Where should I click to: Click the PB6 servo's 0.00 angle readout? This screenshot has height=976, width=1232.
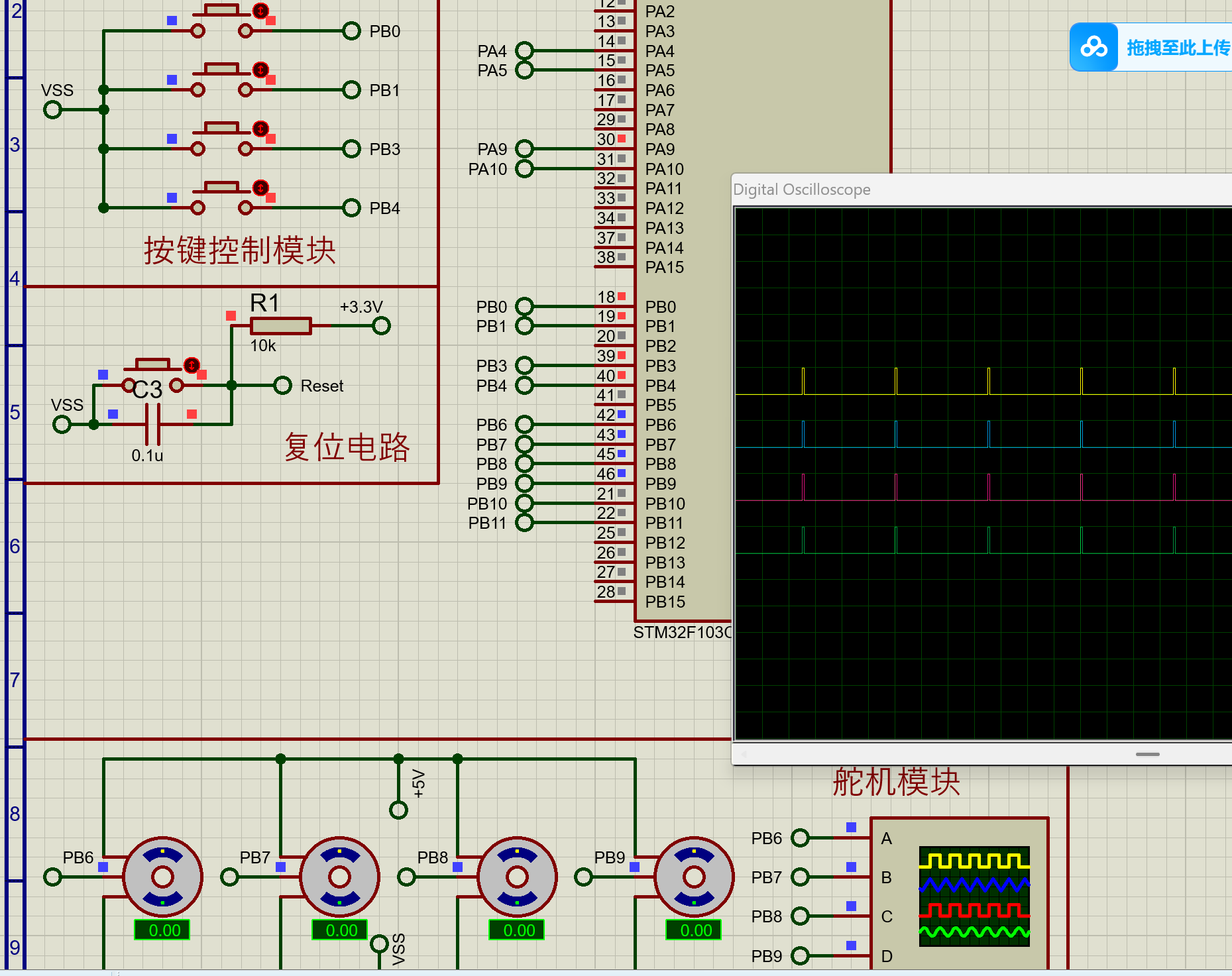click(163, 930)
